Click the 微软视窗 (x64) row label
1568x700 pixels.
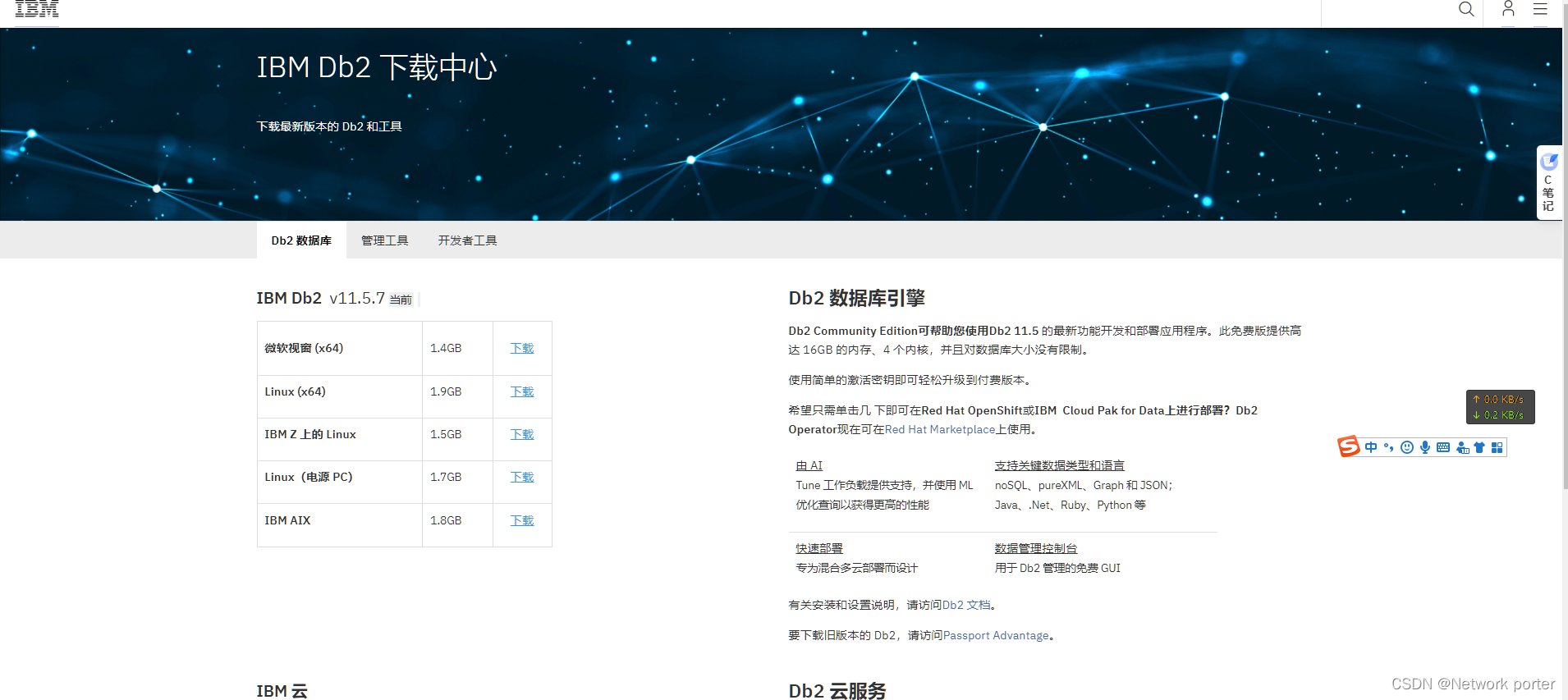click(304, 348)
